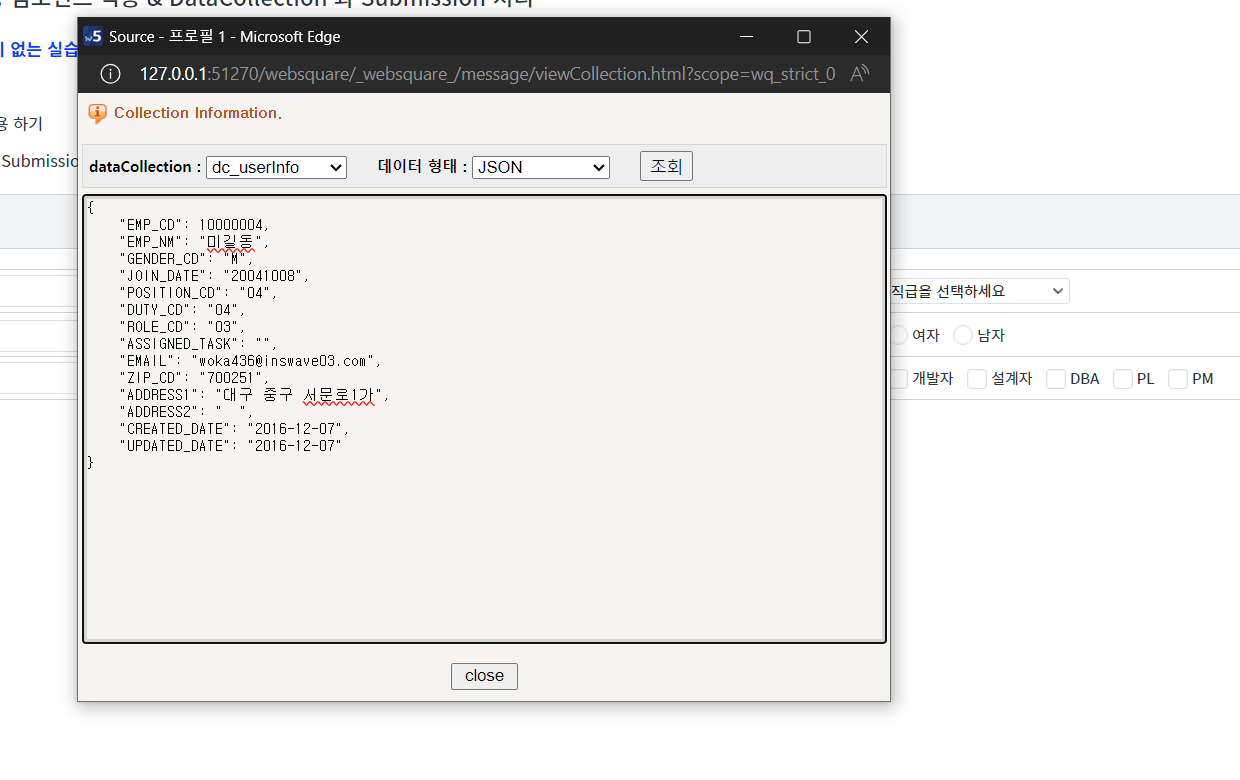Click the CREATED_DATE 2016-12-07 line
Viewport: 1240px width, 780px height.
coord(234,429)
